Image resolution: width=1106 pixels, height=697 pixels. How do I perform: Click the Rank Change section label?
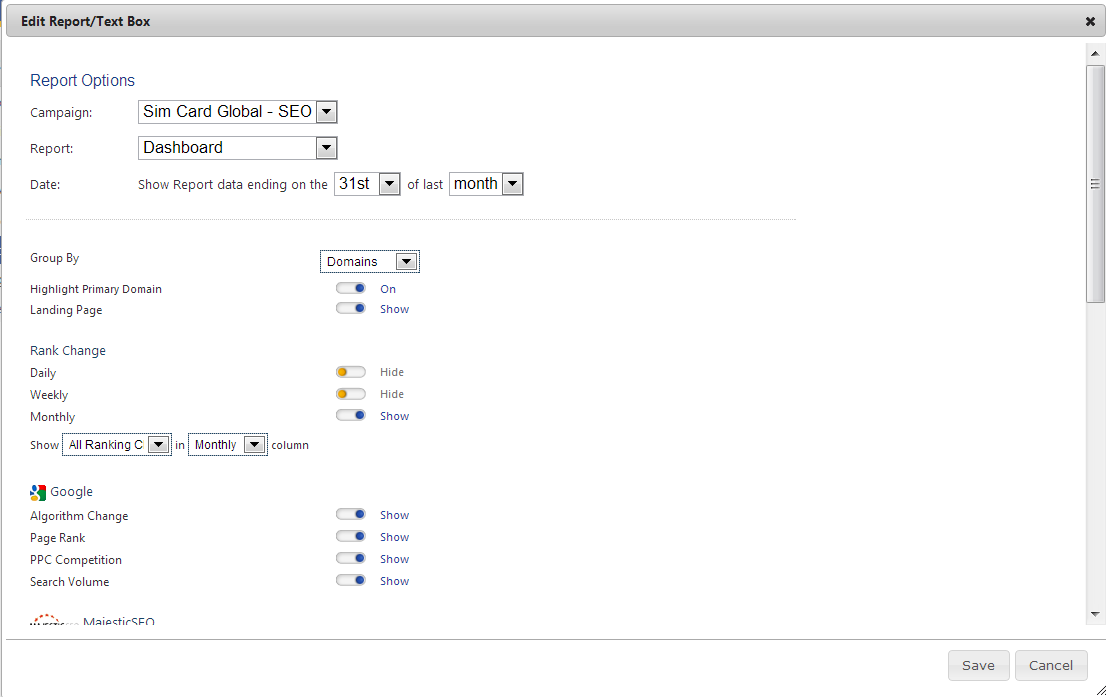click(x=68, y=351)
